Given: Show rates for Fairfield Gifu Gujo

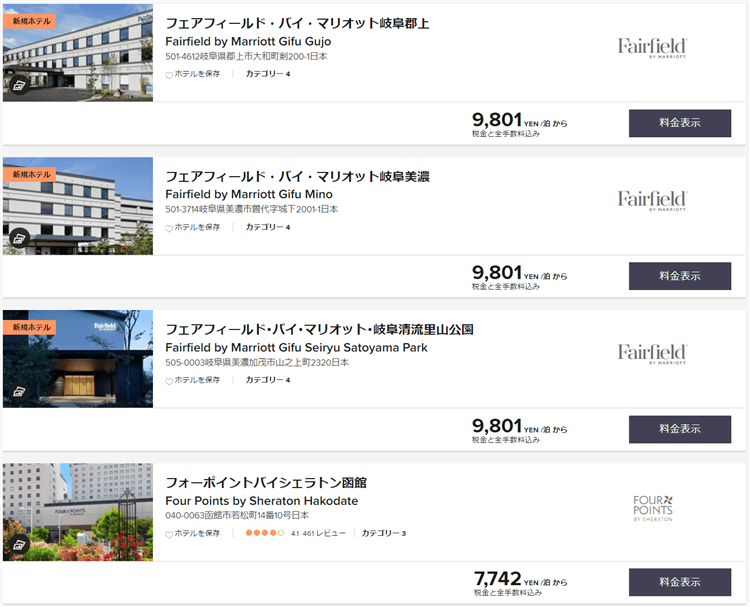Looking at the screenshot, I should click(x=680, y=123).
